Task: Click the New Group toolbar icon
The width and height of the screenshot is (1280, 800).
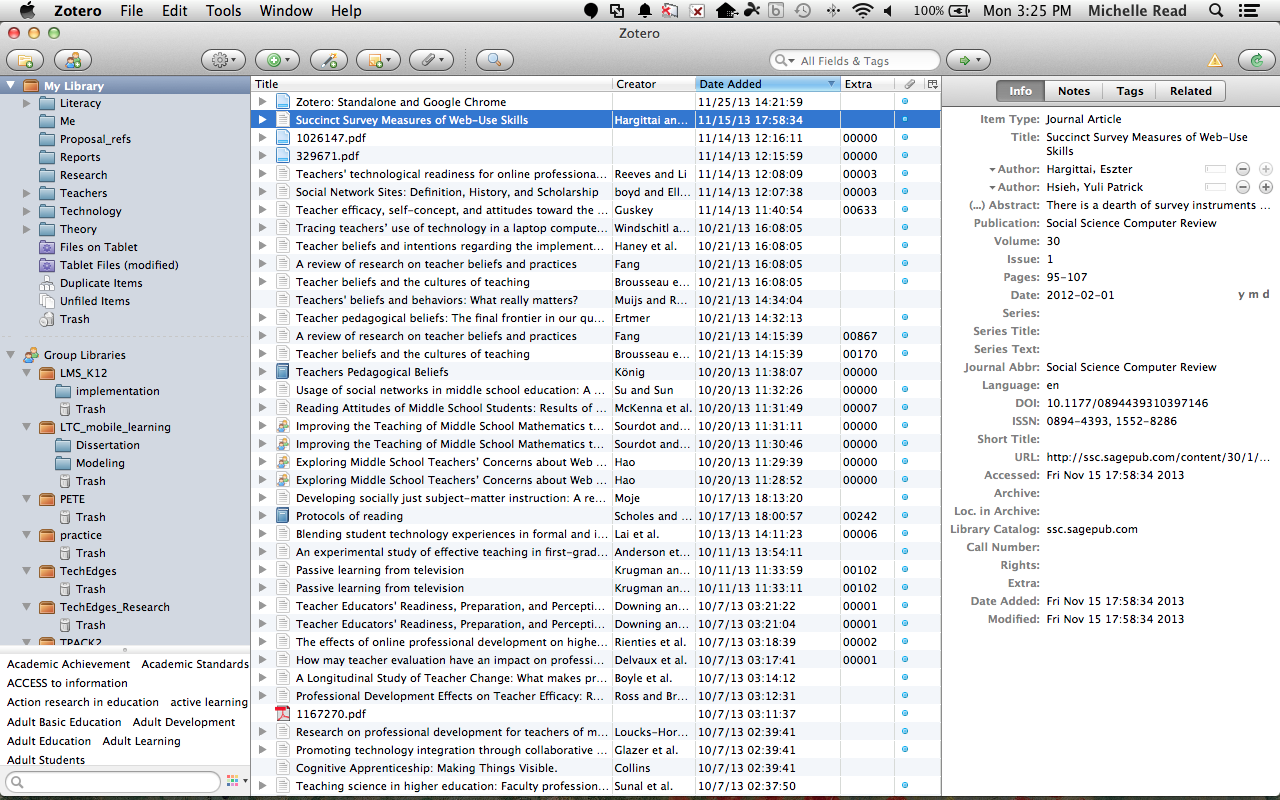Action: coord(73,60)
